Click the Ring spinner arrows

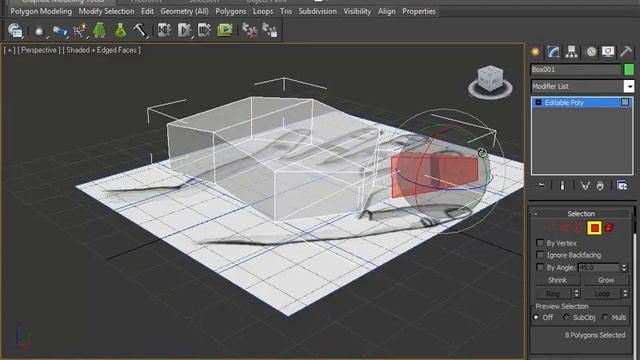[576, 293]
